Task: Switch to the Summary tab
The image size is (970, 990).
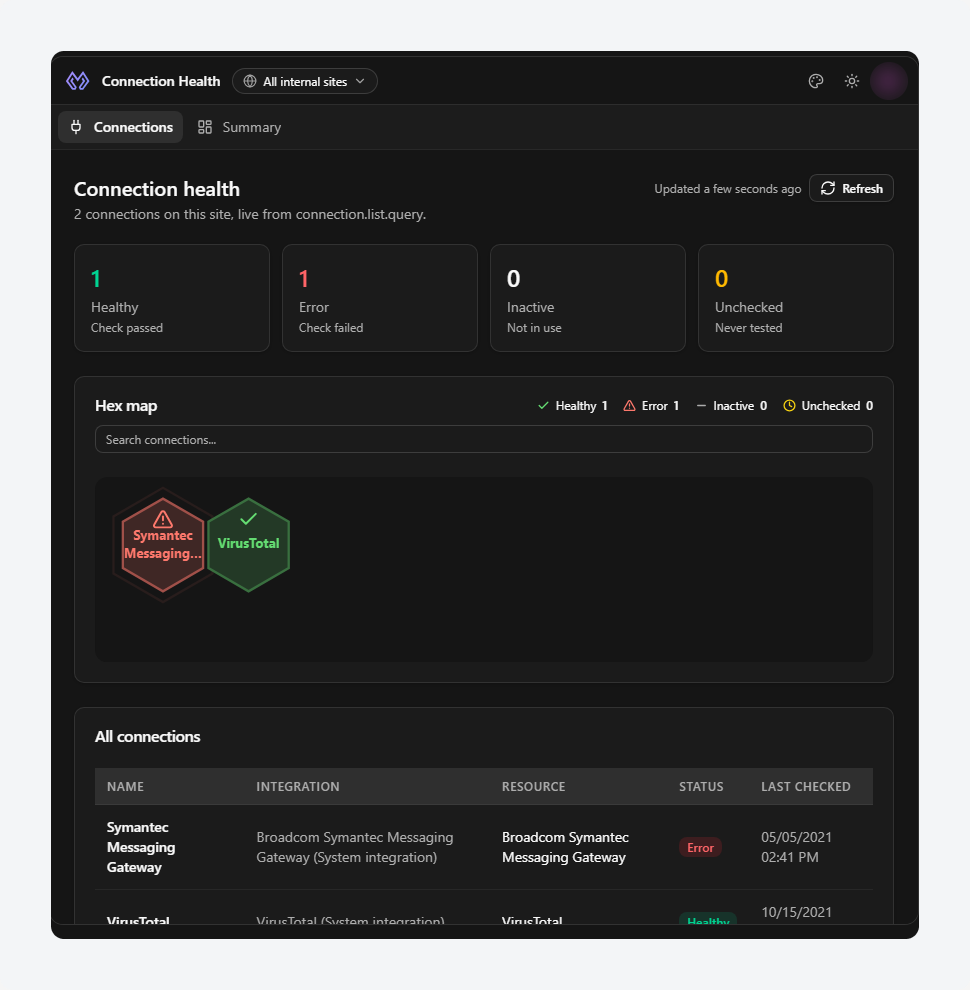Action: [239, 127]
